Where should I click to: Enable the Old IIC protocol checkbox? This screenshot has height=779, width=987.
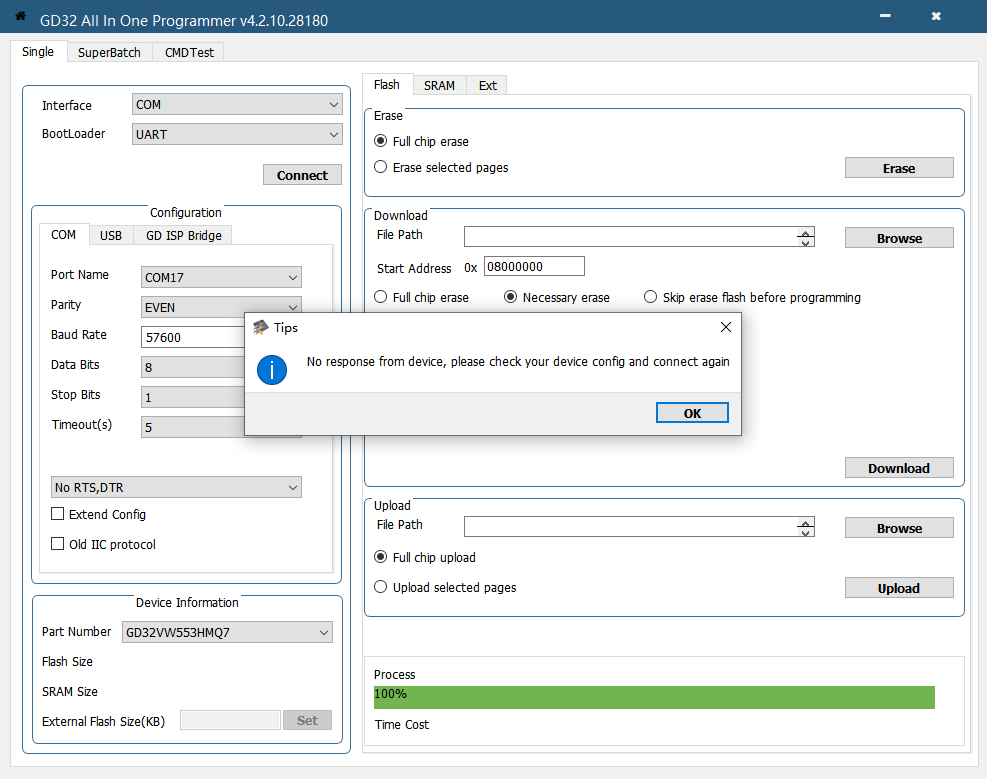point(57,544)
